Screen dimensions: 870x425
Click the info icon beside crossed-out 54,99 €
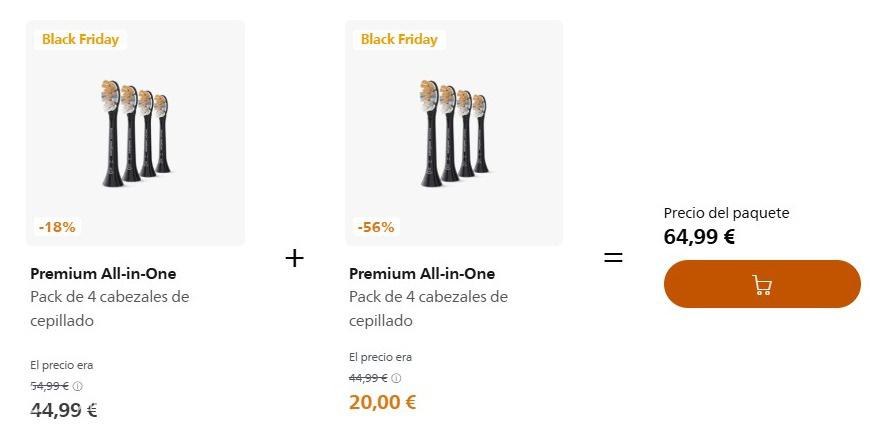click(78, 386)
